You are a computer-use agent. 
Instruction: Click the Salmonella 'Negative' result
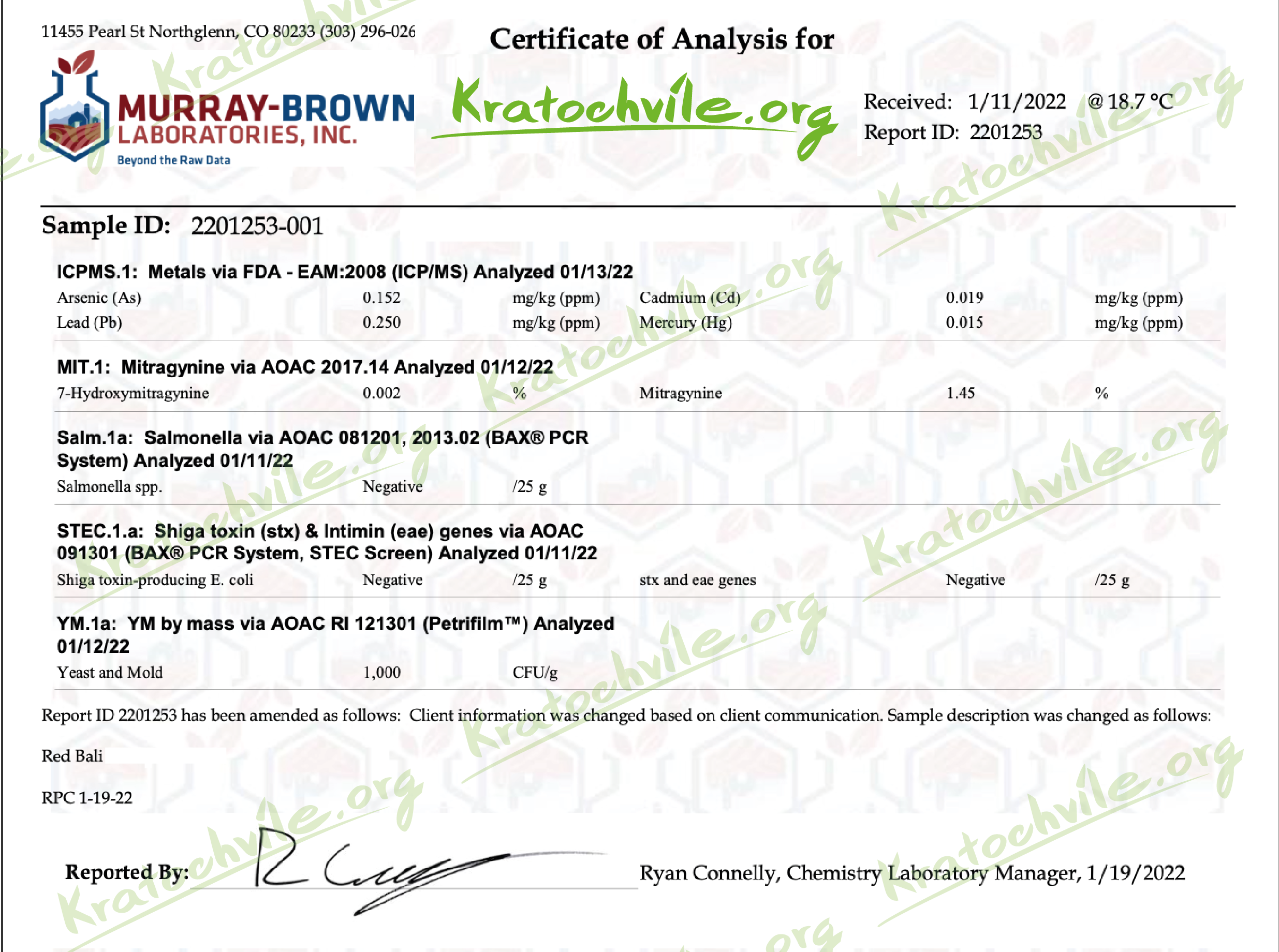pyautogui.click(x=392, y=487)
